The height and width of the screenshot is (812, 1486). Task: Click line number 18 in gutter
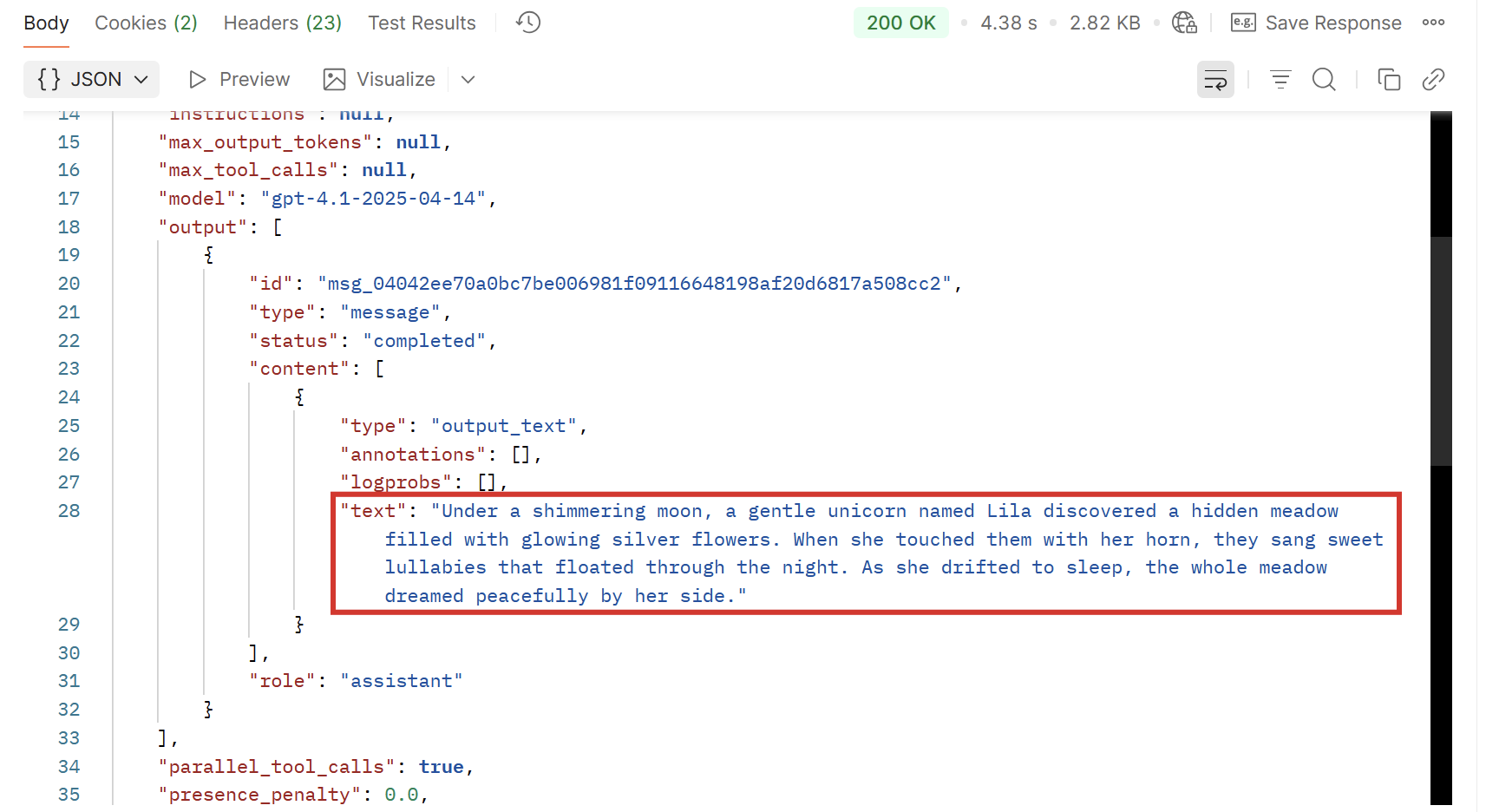coord(69,227)
